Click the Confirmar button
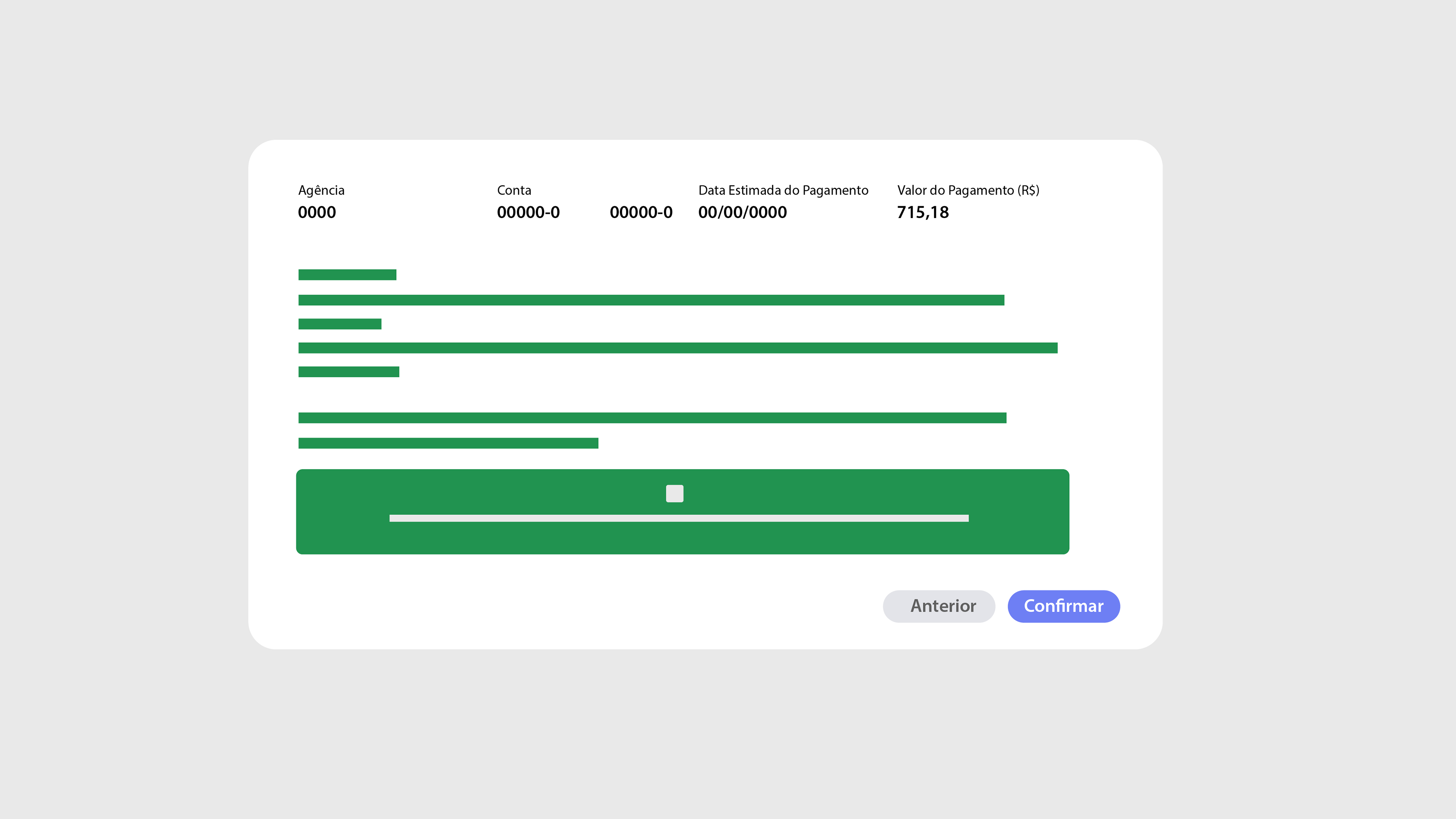This screenshot has height=819, width=1456. (x=1063, y=606)
